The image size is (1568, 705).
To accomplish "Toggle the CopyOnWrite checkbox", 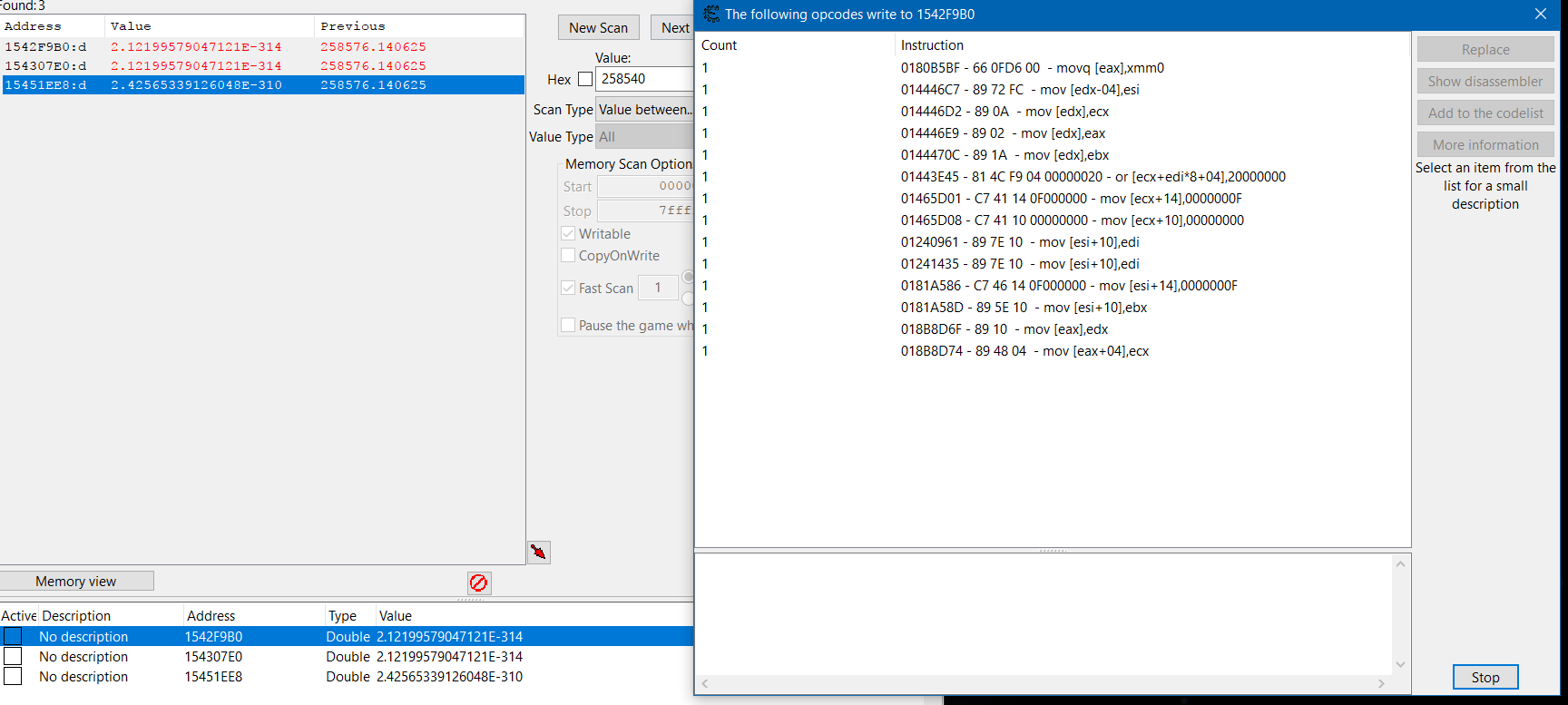I will [569, 256].
